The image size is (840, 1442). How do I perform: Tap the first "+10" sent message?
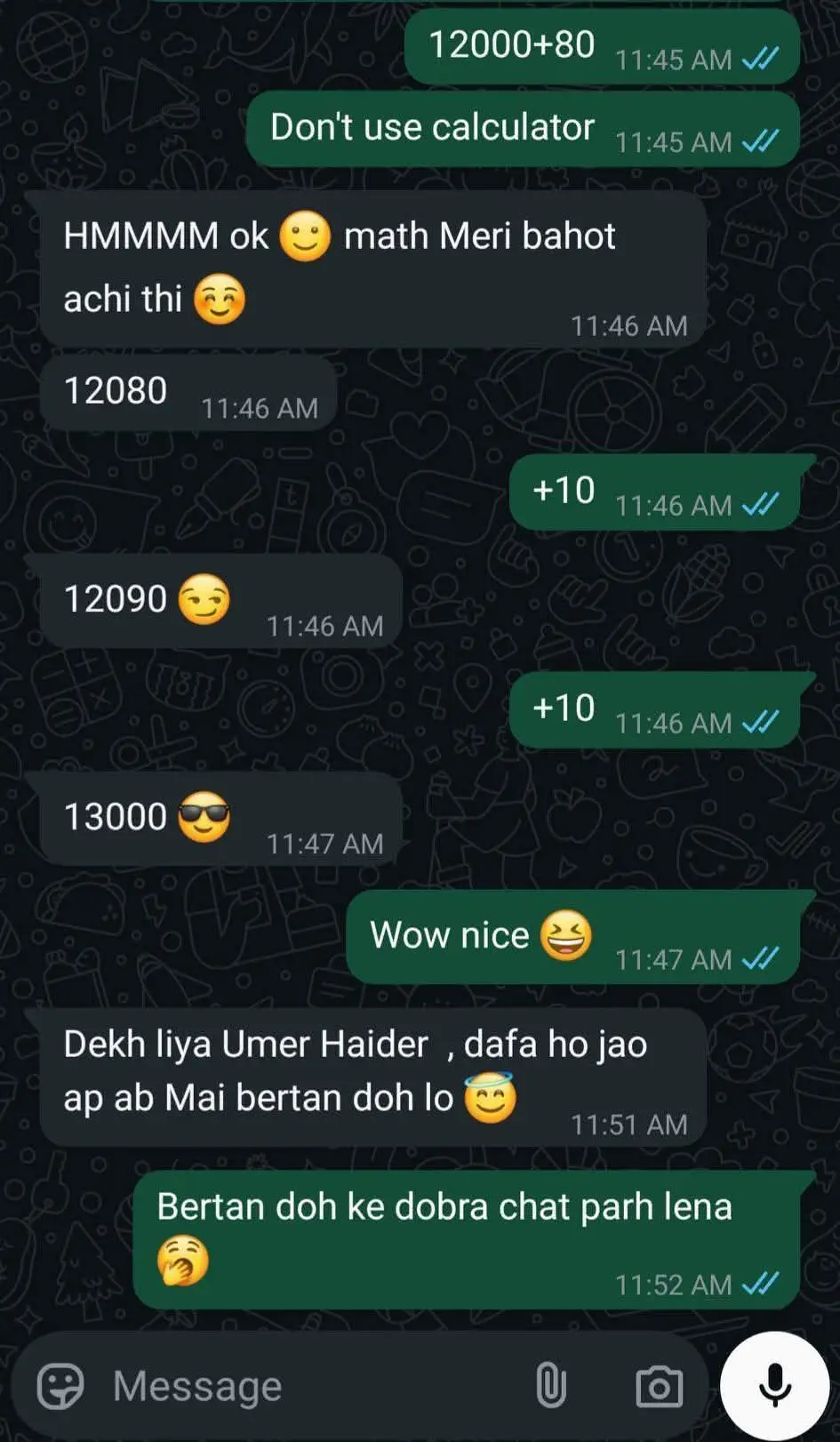point(655,492)
